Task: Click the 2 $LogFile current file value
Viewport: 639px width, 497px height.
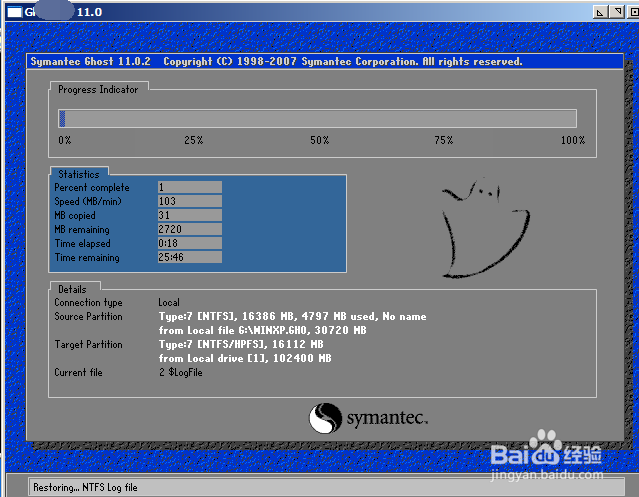Action: click(x=181, y=372)
